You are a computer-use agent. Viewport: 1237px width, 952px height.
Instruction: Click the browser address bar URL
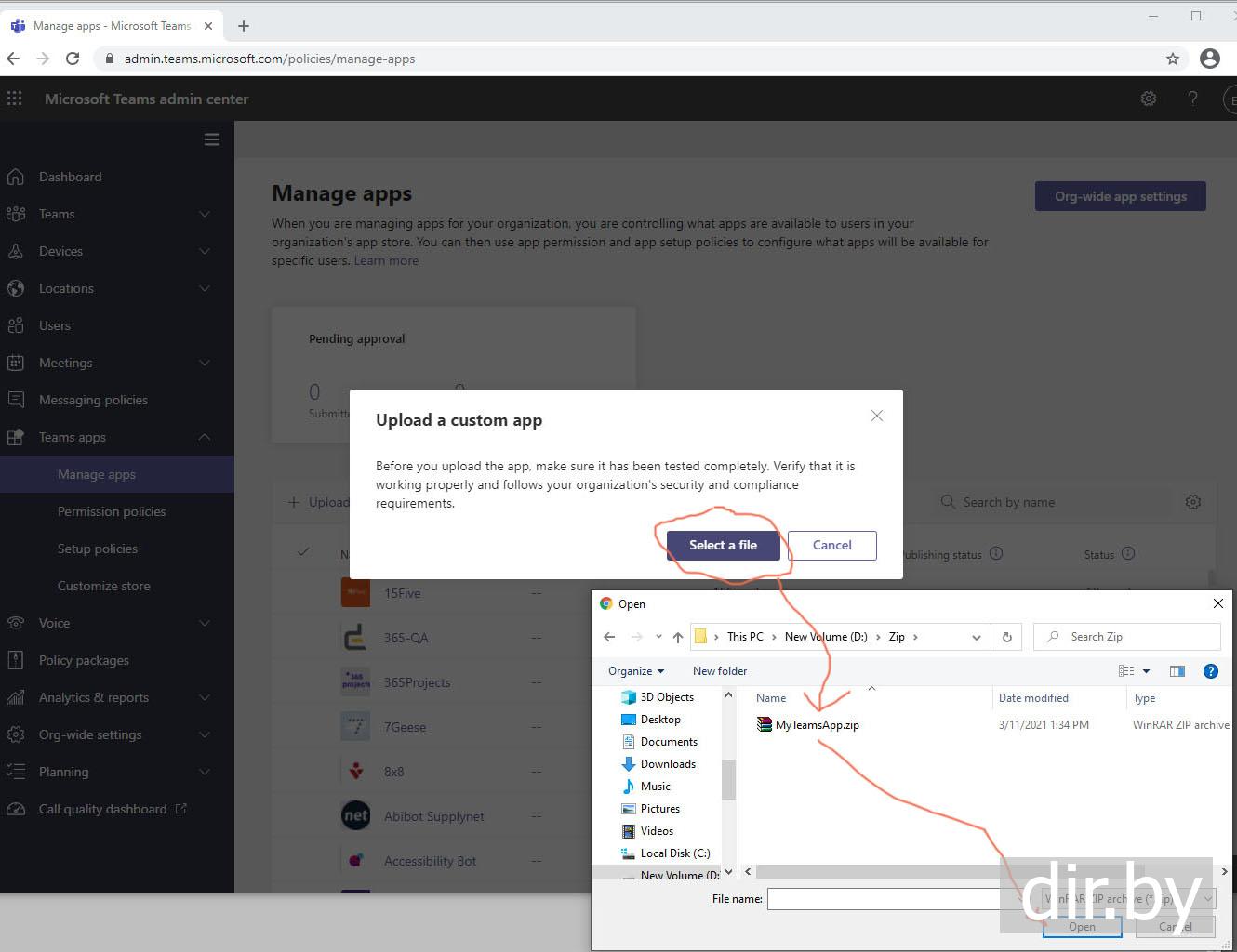pos(270,59)
